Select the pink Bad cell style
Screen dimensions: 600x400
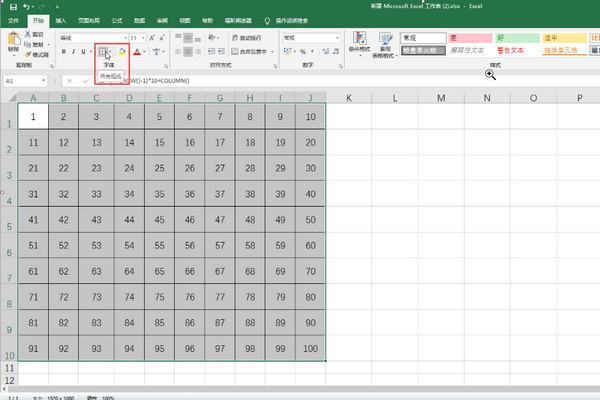470,38
